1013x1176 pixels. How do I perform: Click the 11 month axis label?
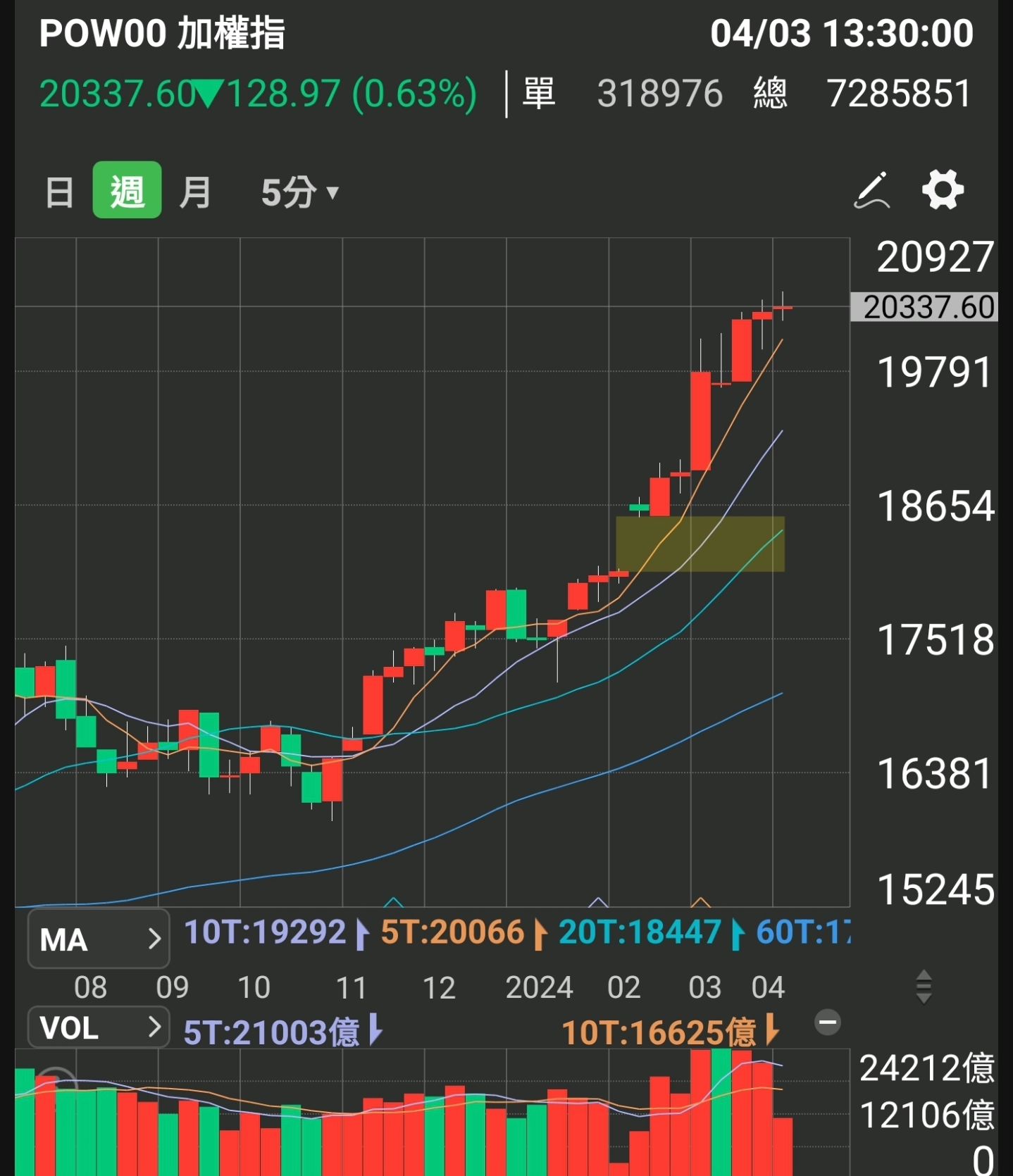[x=352, y=987]
